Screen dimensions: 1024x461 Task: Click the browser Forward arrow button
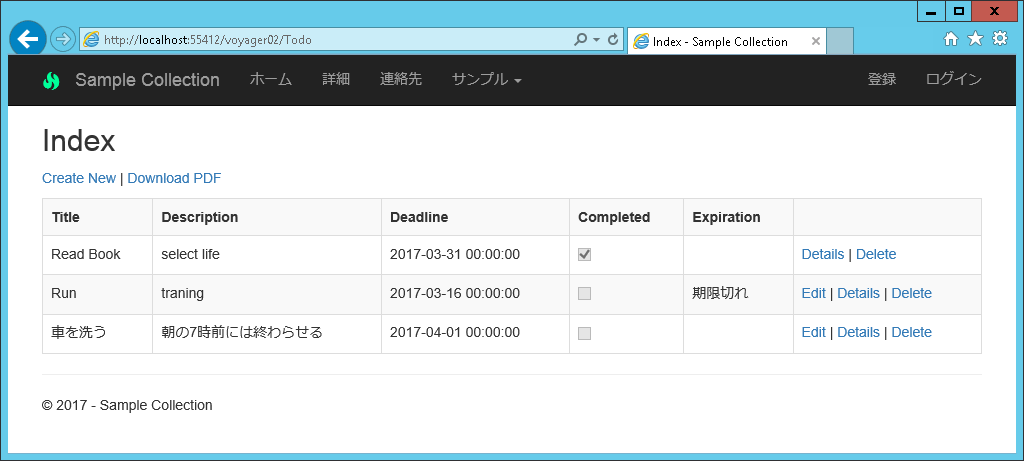tap(63, 39)
